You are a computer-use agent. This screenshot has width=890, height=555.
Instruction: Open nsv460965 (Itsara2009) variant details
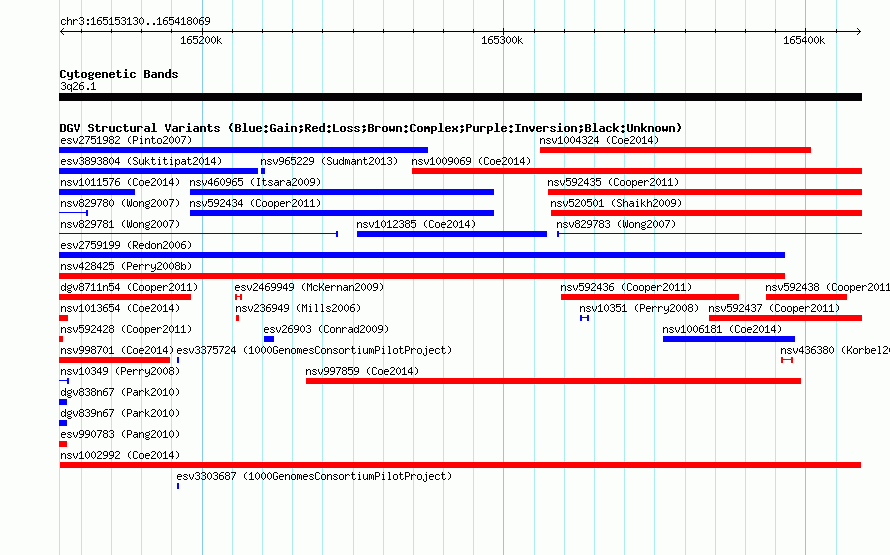255,182
